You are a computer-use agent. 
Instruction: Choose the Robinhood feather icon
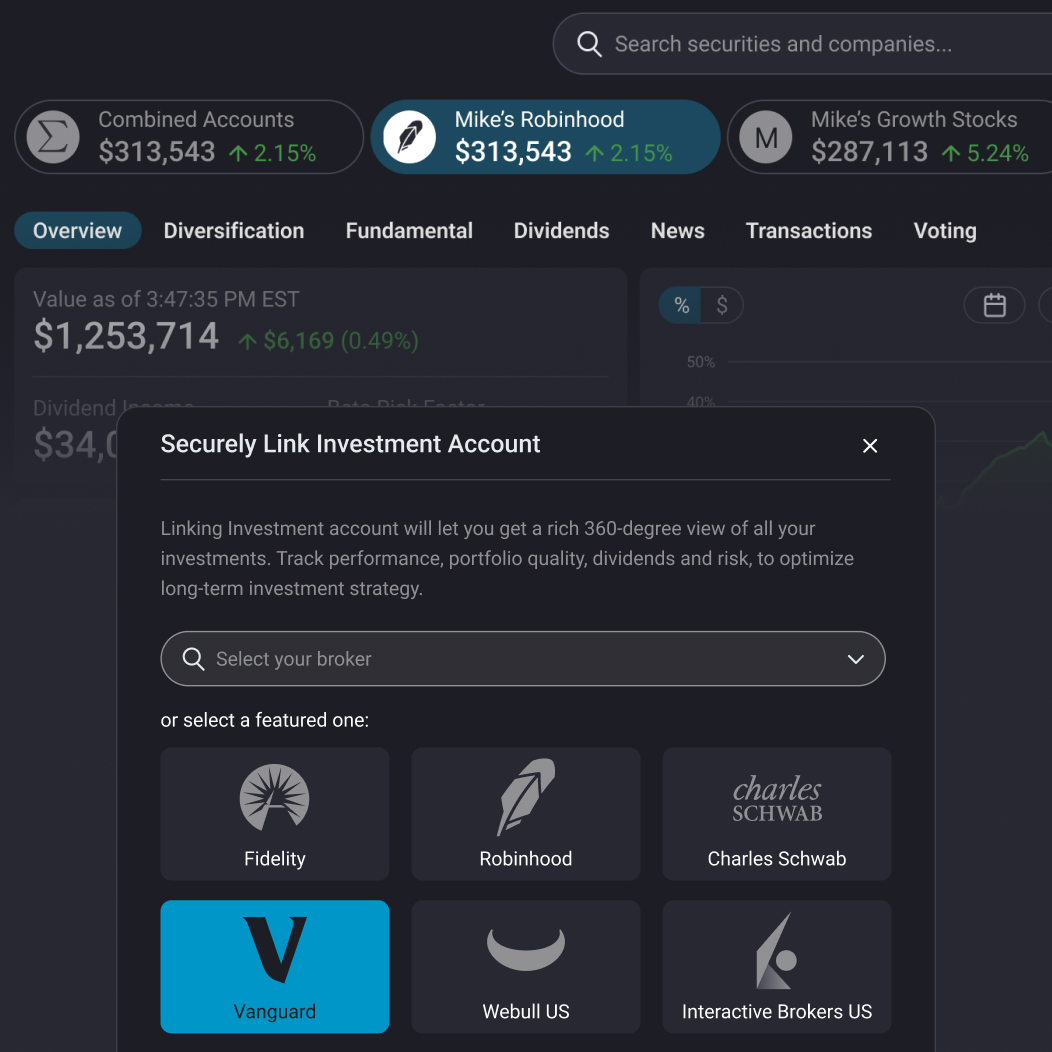tap(525, 798)
